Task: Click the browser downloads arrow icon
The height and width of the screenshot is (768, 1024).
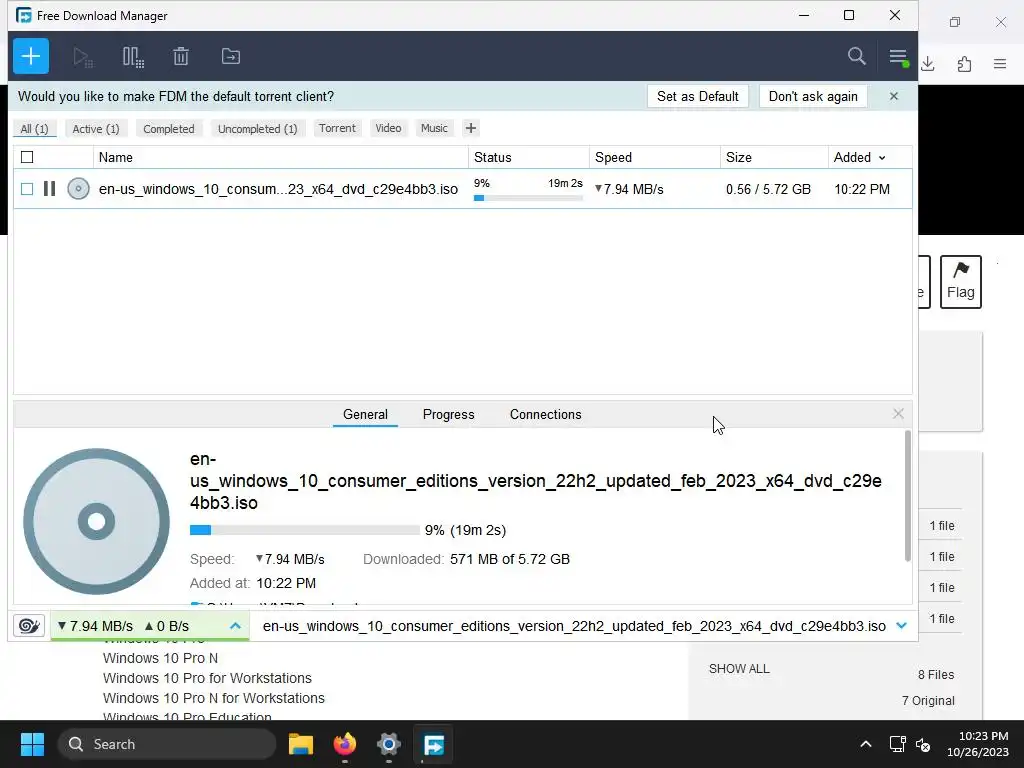Action: tap(927, 64)
